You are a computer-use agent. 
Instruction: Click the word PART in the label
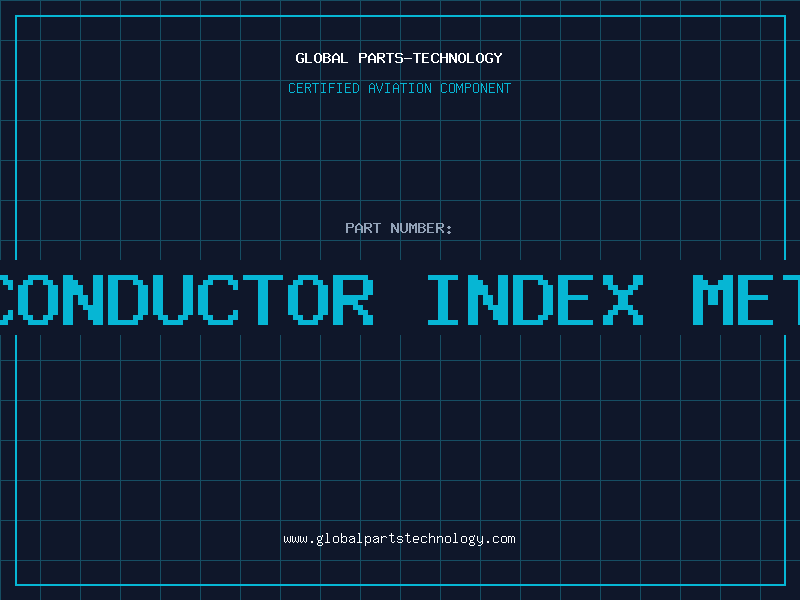click(363, 228)
